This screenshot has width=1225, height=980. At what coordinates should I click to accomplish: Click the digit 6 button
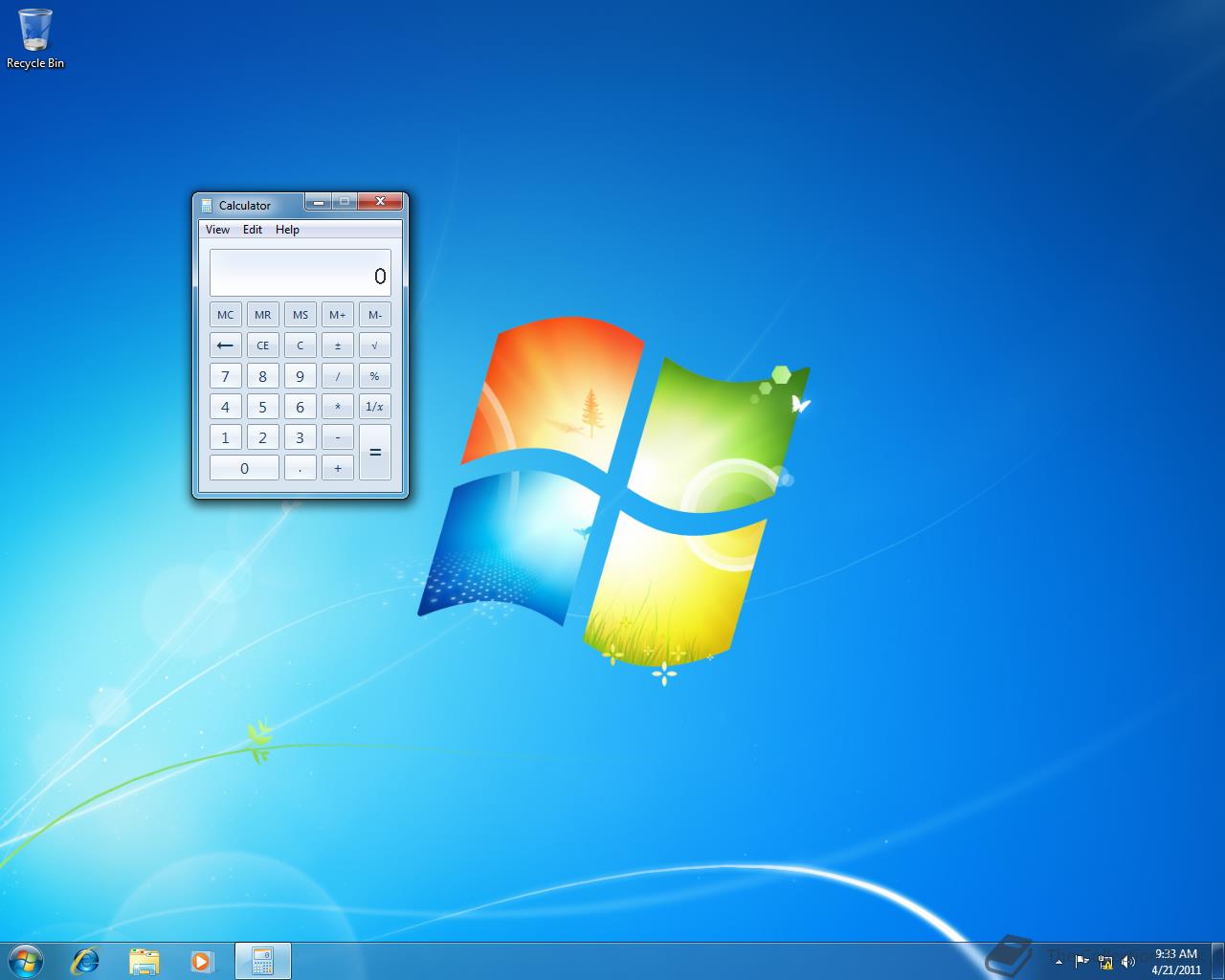click(x=301, y=407)
